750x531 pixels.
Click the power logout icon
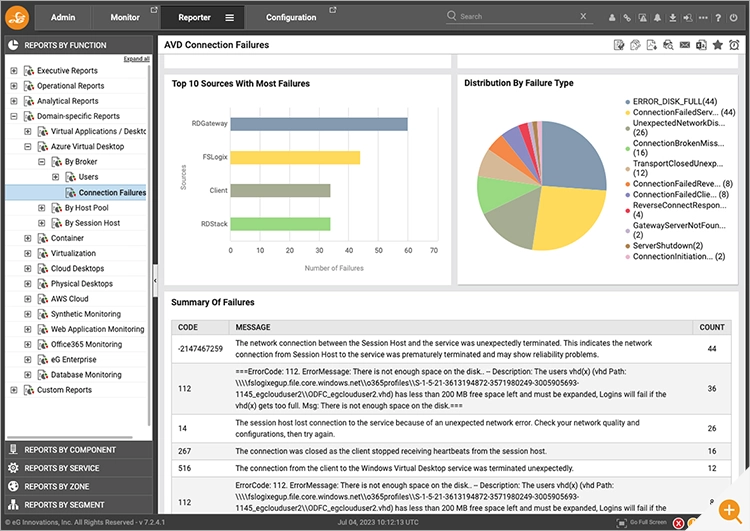coord(733,18)
